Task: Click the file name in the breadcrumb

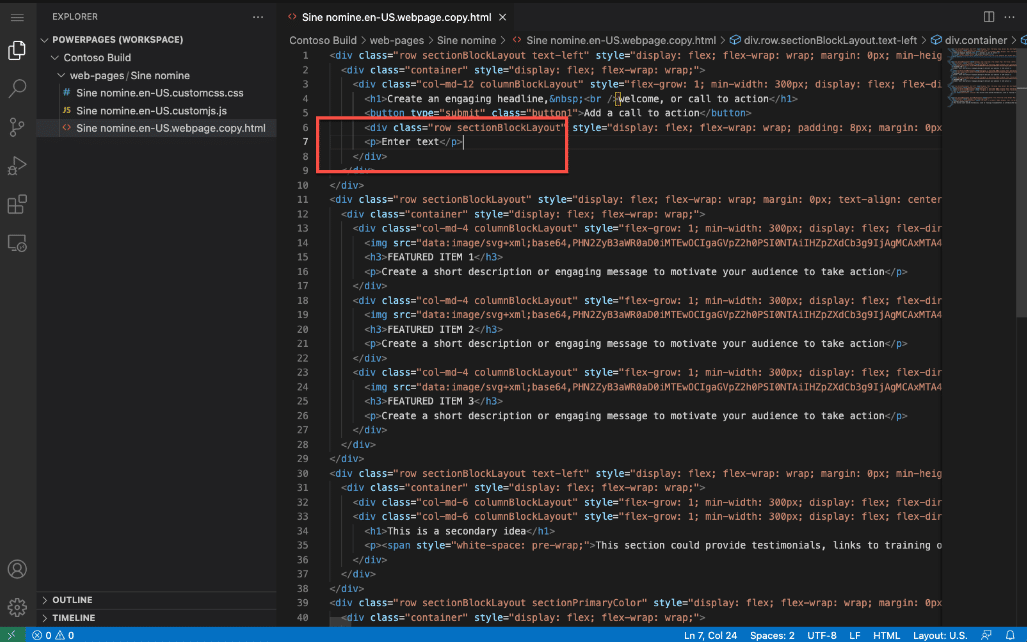Action: click(x=621, y=41)
